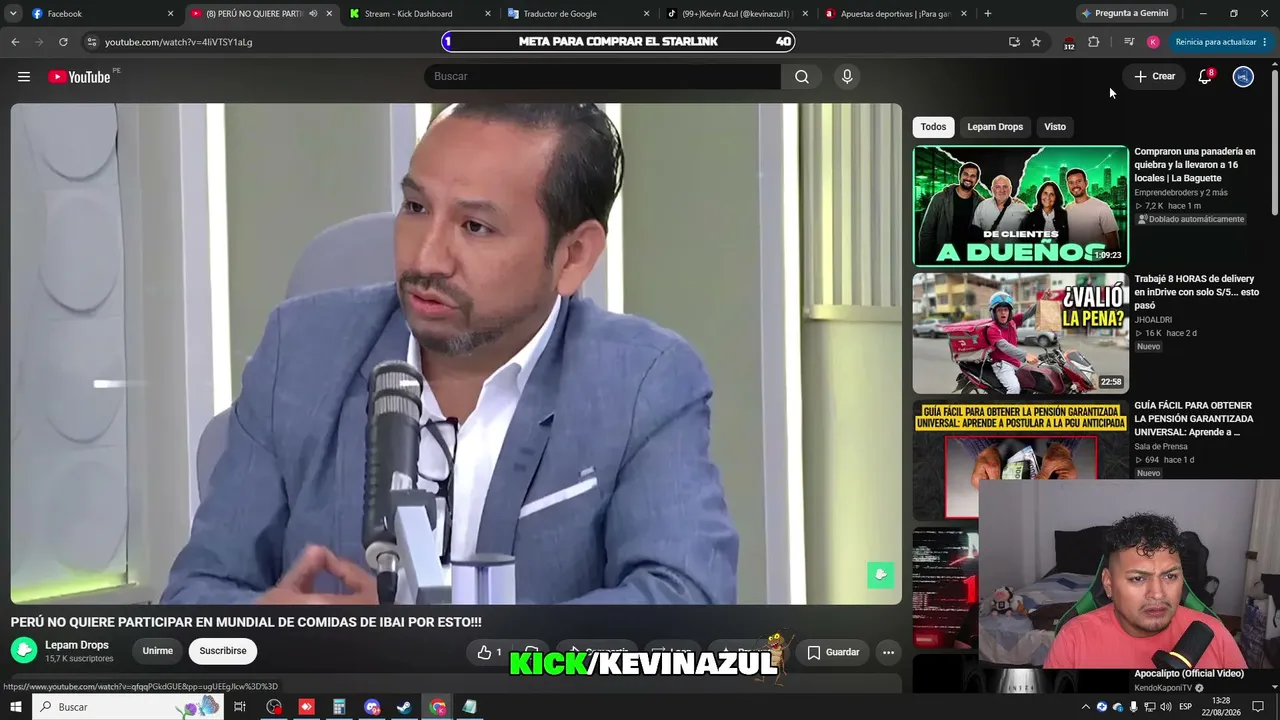Submit search with the magnifier icon
This screenshot has height=720, width=1280.
pyautogui.click(x=802, y=77)
